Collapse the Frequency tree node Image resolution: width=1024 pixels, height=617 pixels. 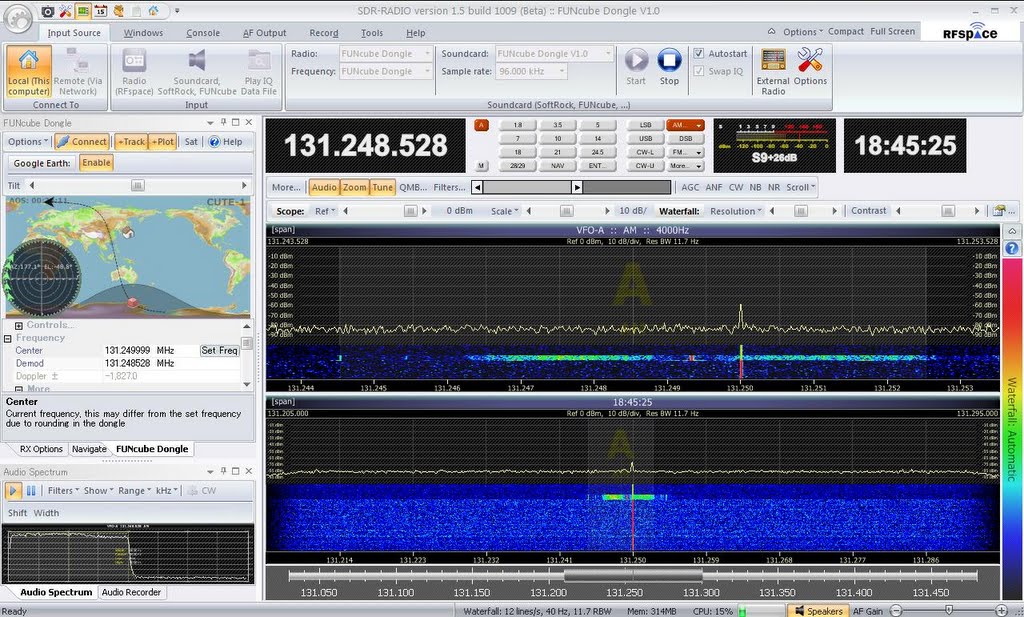(x=8, y=338)
